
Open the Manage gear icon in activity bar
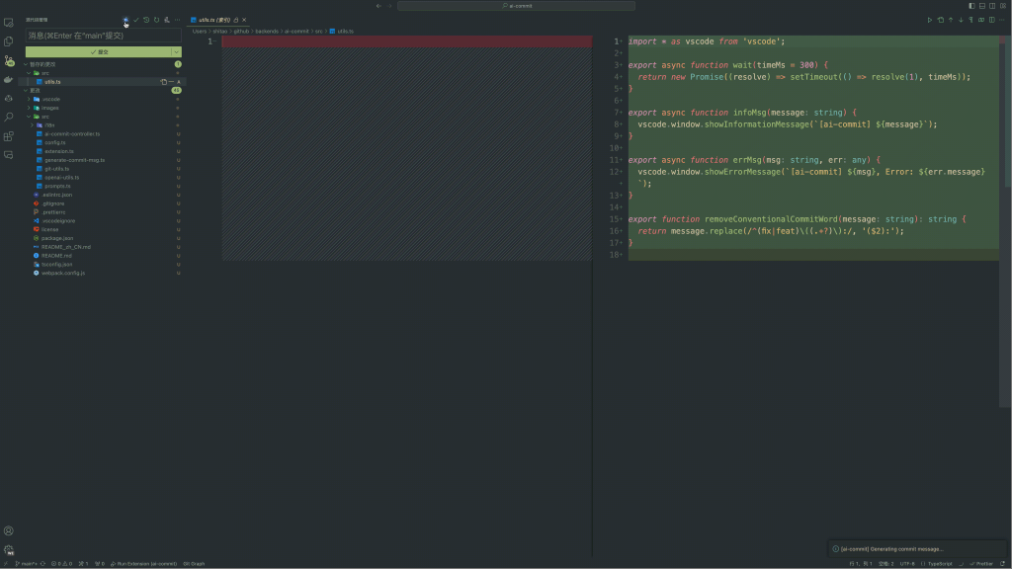pos(9,550)
